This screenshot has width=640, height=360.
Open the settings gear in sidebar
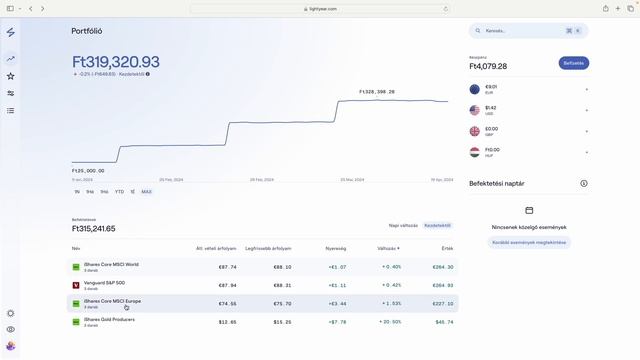coord(11,313)
